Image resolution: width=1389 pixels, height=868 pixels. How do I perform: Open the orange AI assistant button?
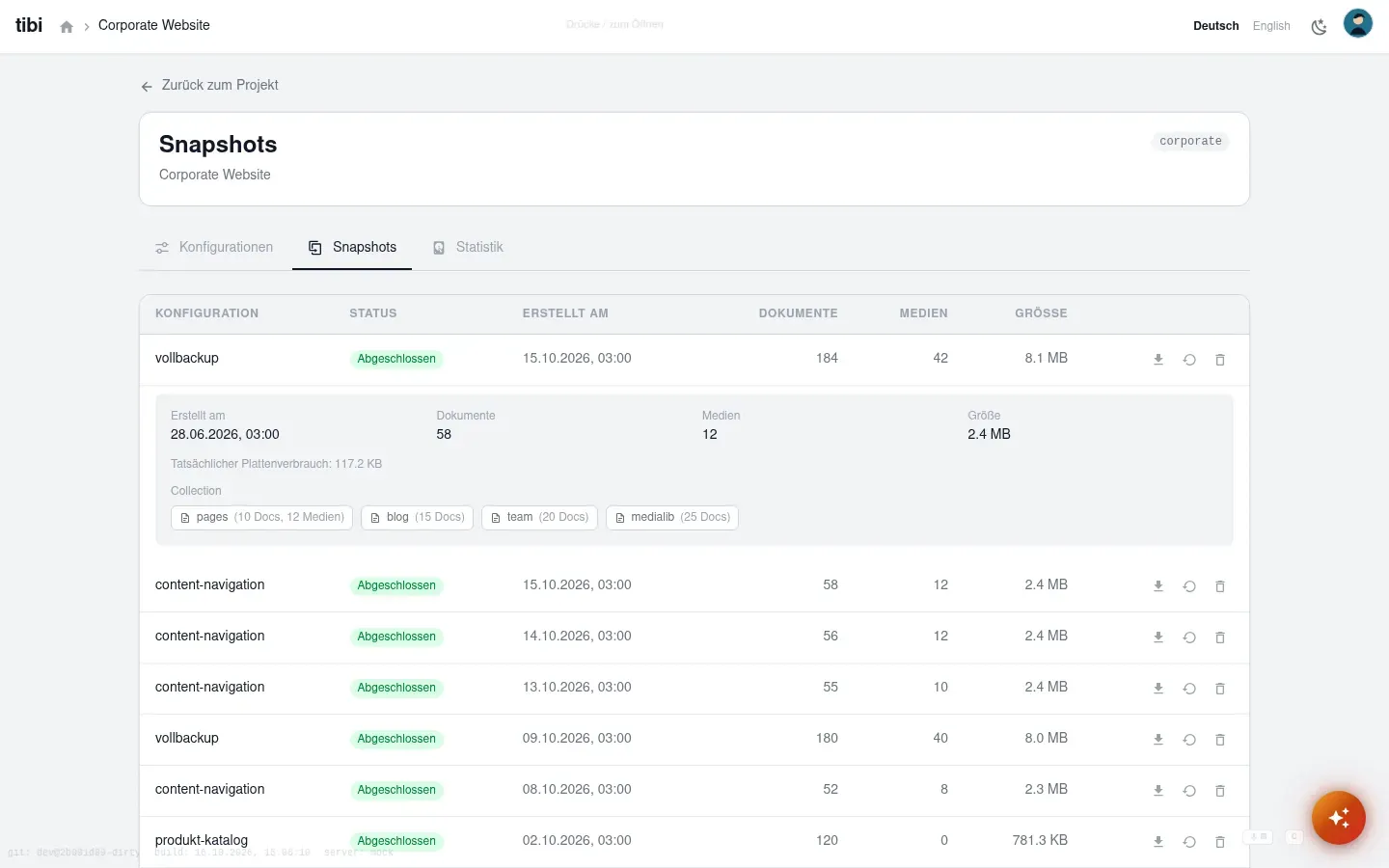coord(1339,818)
